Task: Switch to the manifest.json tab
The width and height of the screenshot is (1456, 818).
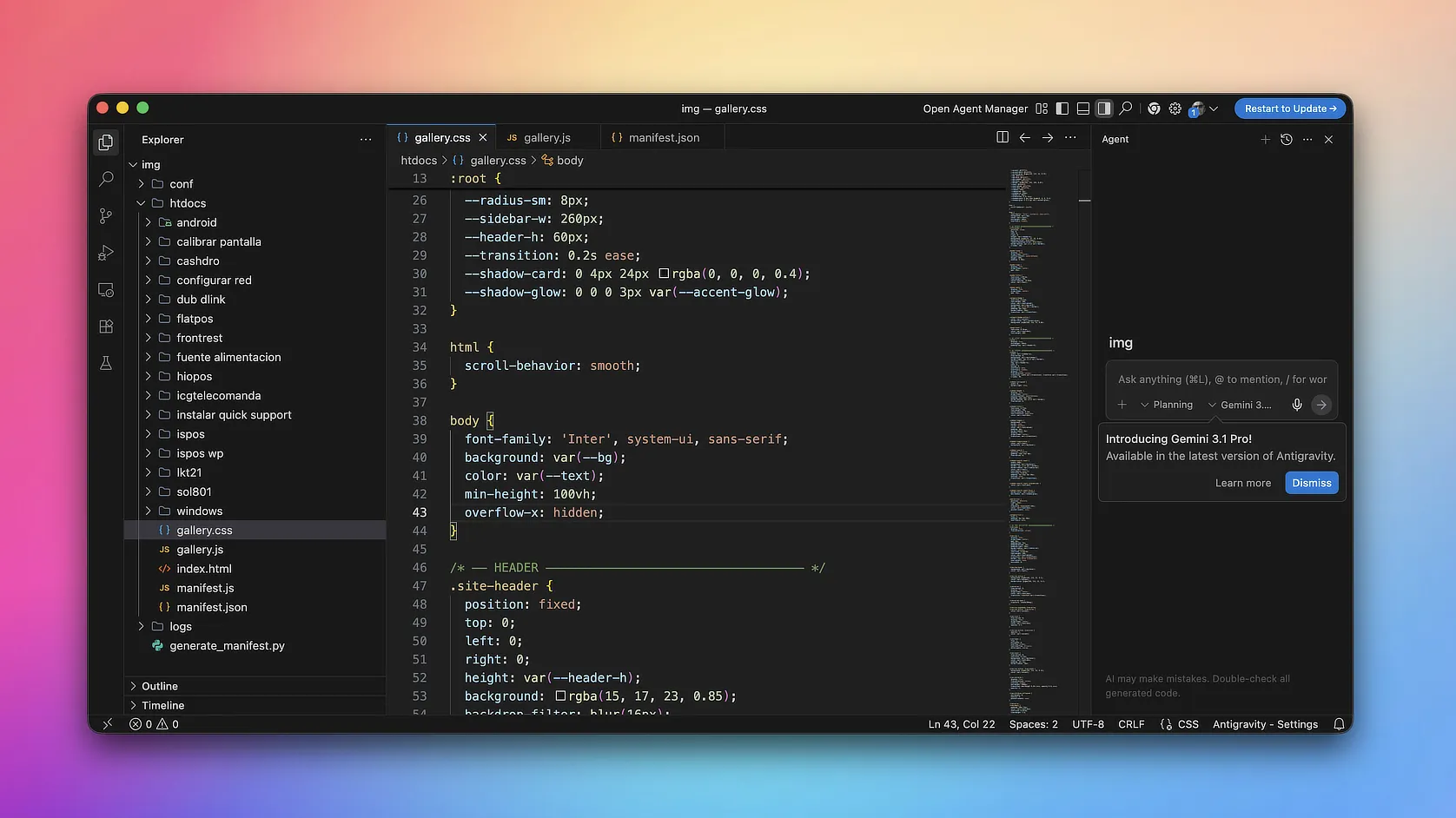Action: click(x=664, y=137)
